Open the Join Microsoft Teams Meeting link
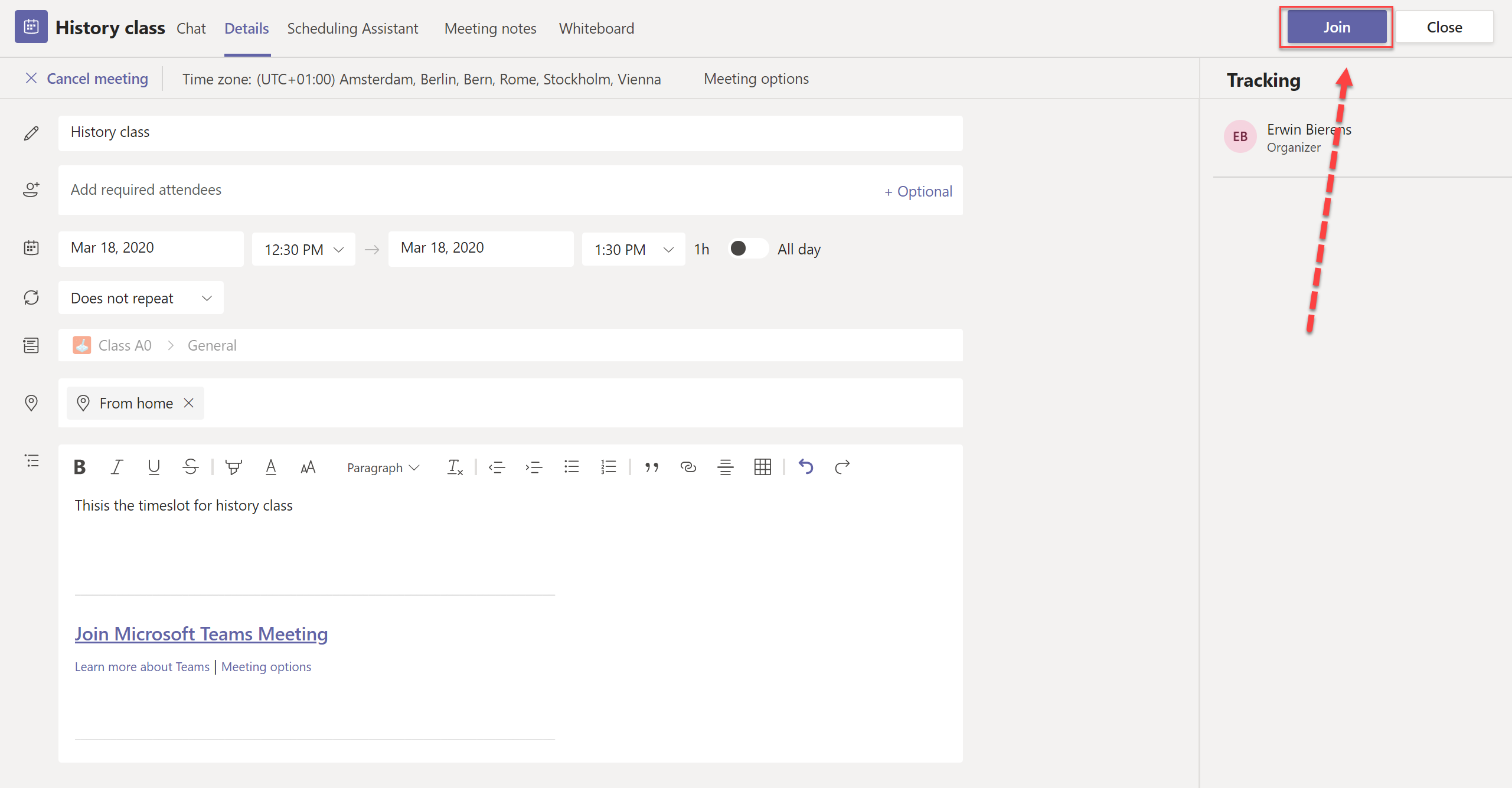Image resolution: width=1512 pixels, height=788 pixels. click(201, 634)
